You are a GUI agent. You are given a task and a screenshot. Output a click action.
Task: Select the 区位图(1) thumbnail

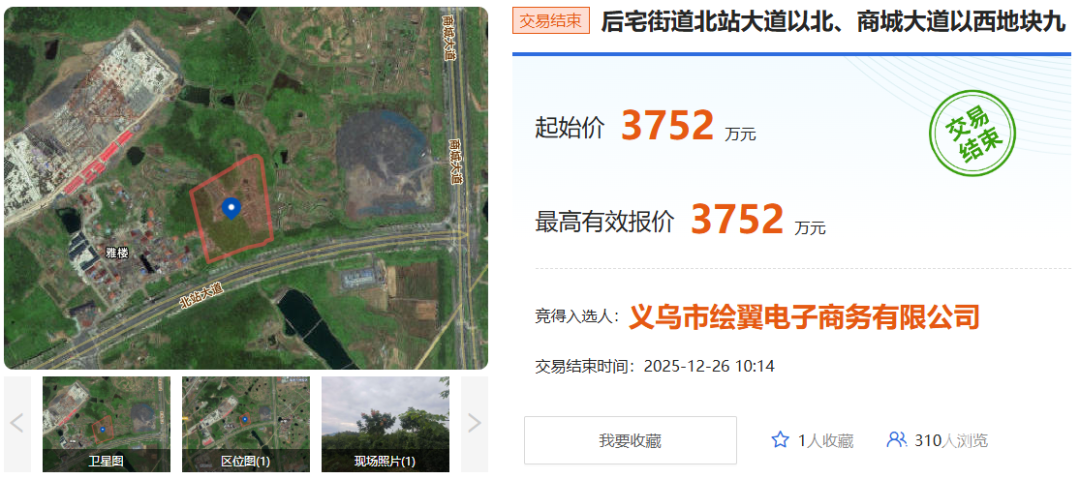tap(246, 424)
